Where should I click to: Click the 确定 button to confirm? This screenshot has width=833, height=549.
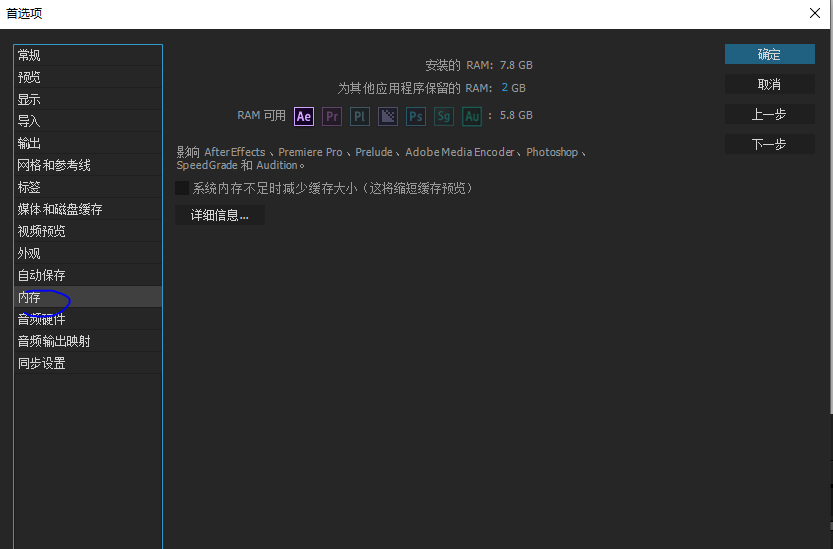[769, 54]
